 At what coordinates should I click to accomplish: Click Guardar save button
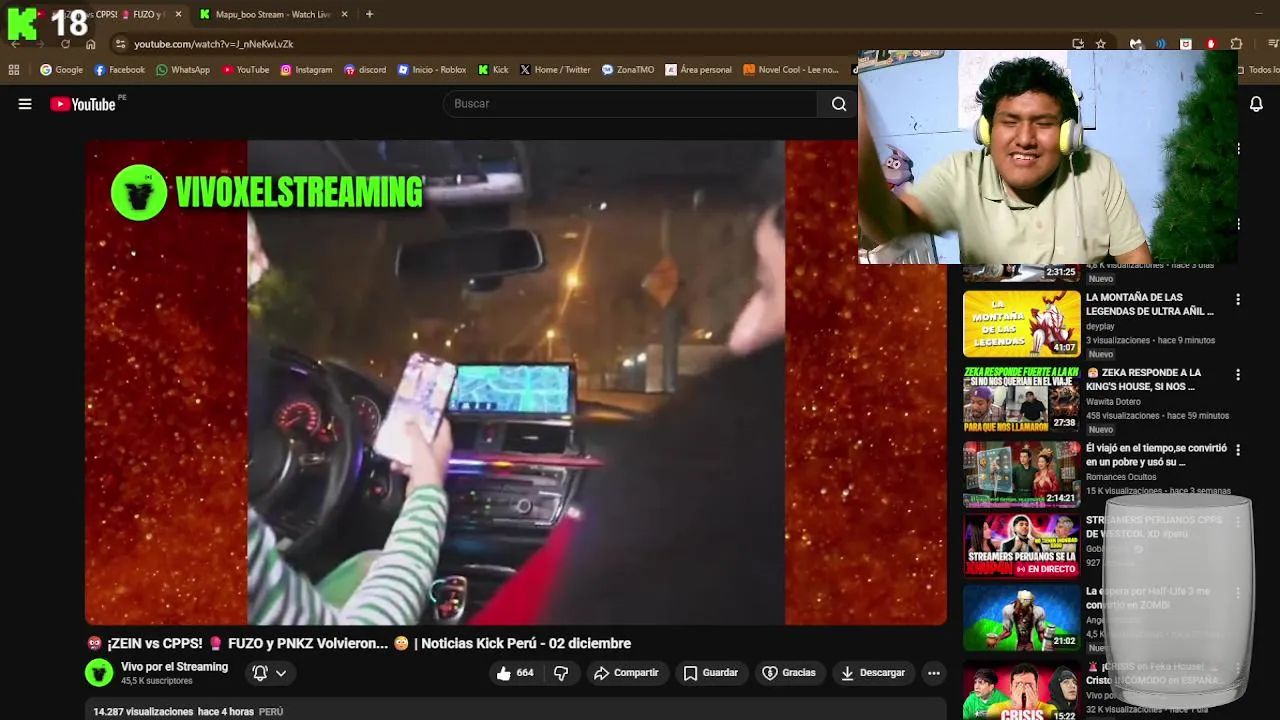710,673
